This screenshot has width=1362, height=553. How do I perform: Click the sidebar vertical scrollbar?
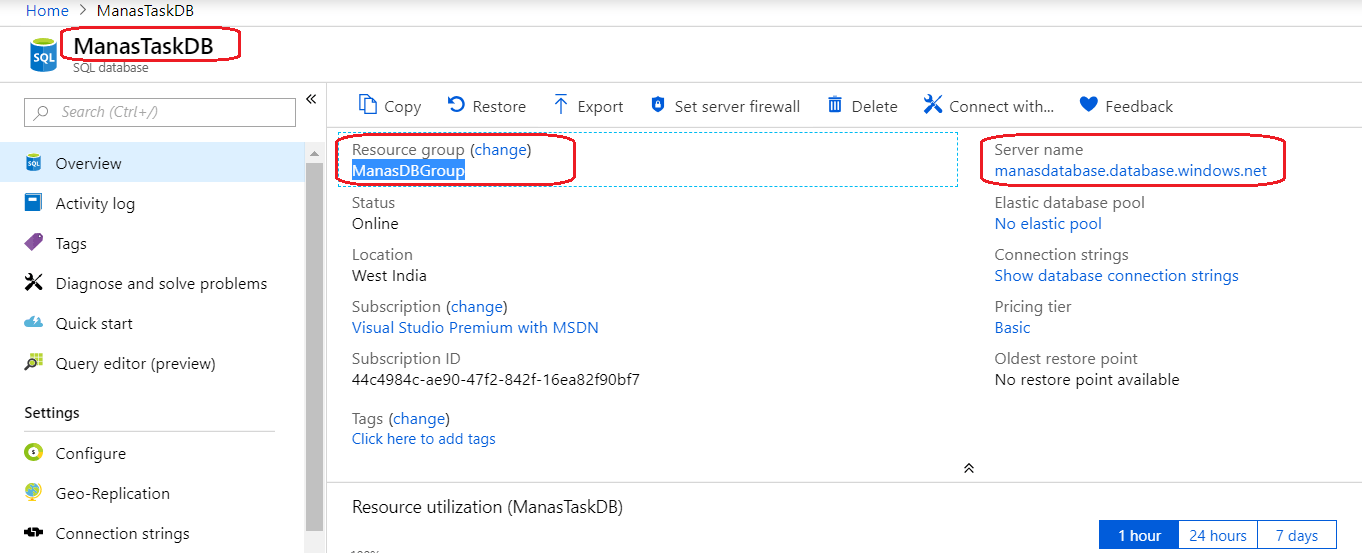314,345
